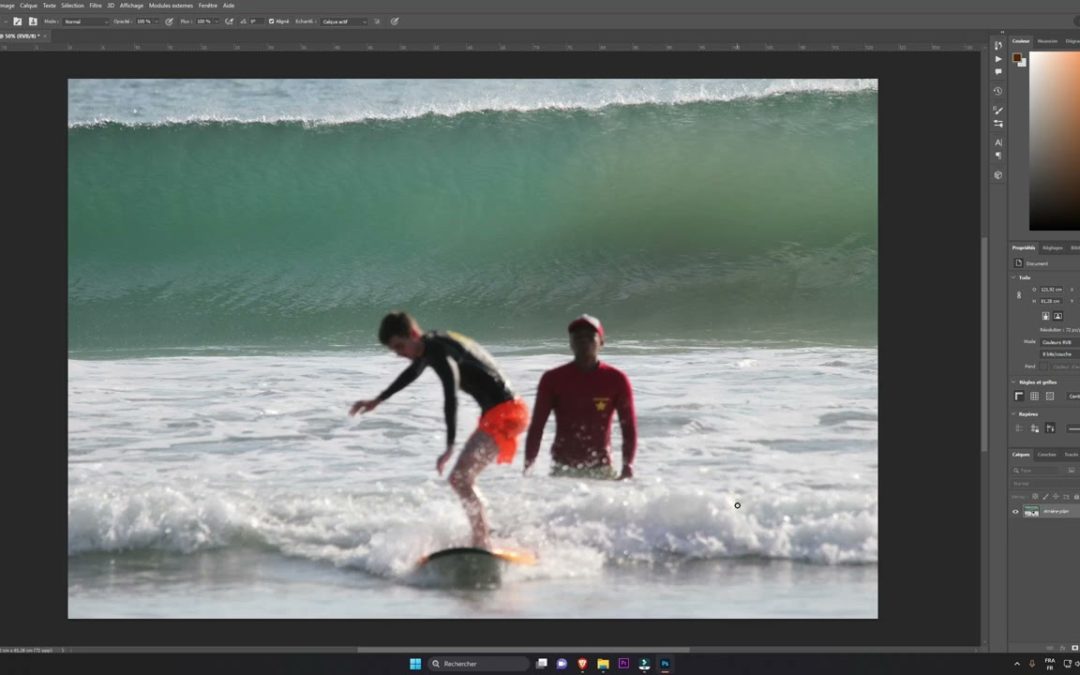
Task: Toggle the Aligné checkbox
Action: [271, 21]
